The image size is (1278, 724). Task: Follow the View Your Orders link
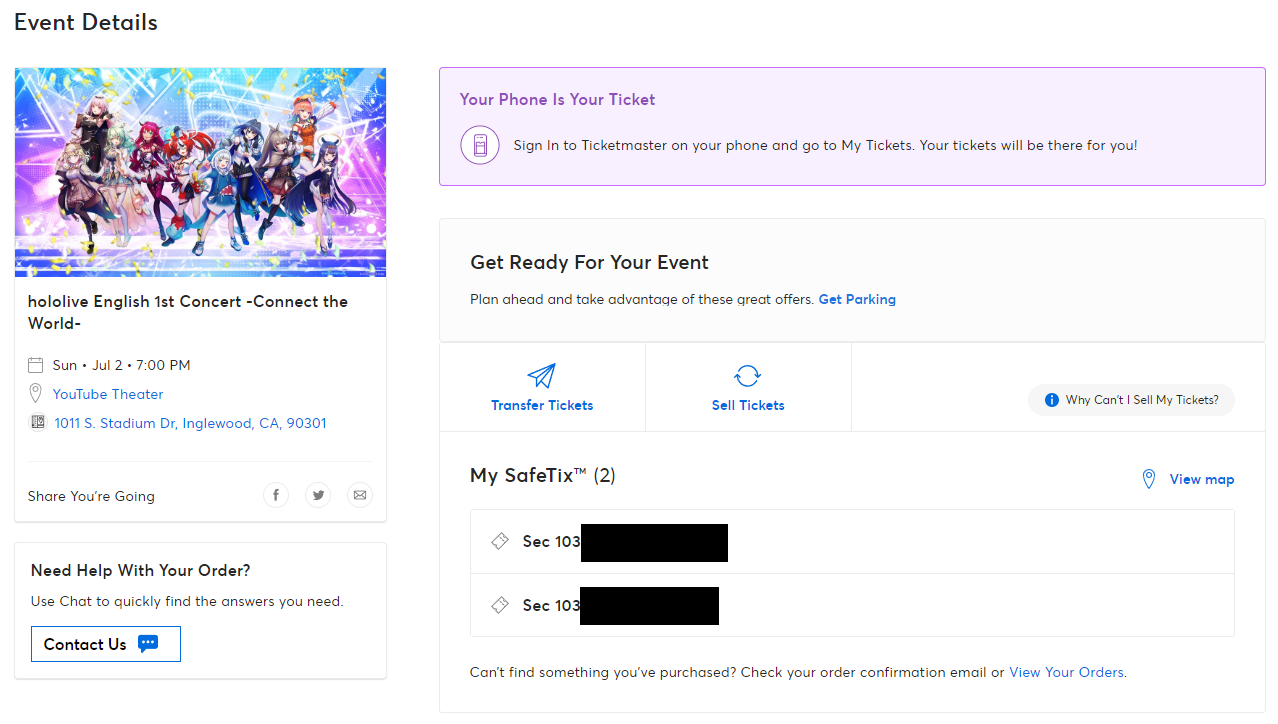[1066, 672]
